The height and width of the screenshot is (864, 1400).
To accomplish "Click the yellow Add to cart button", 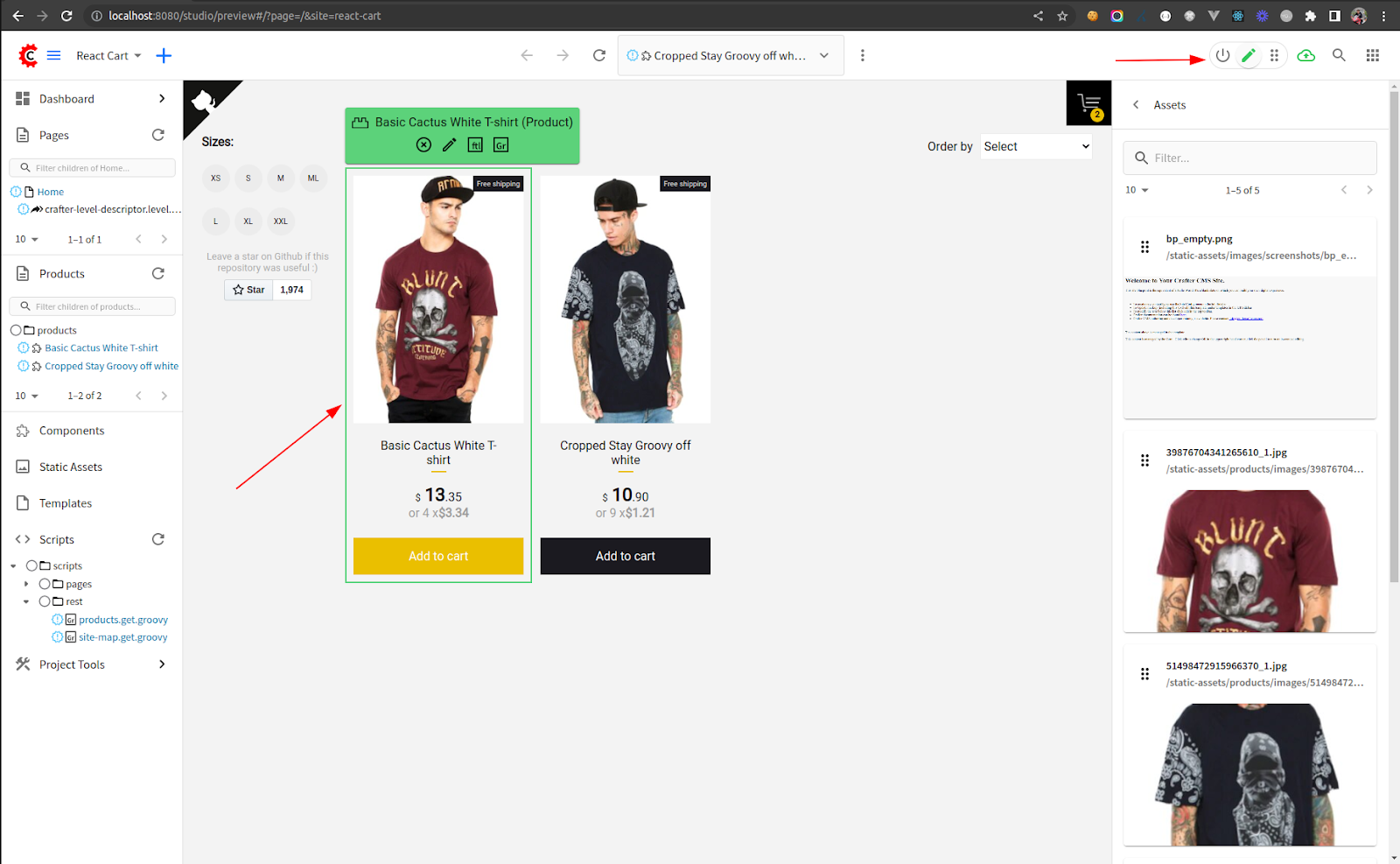I will 438,556.
